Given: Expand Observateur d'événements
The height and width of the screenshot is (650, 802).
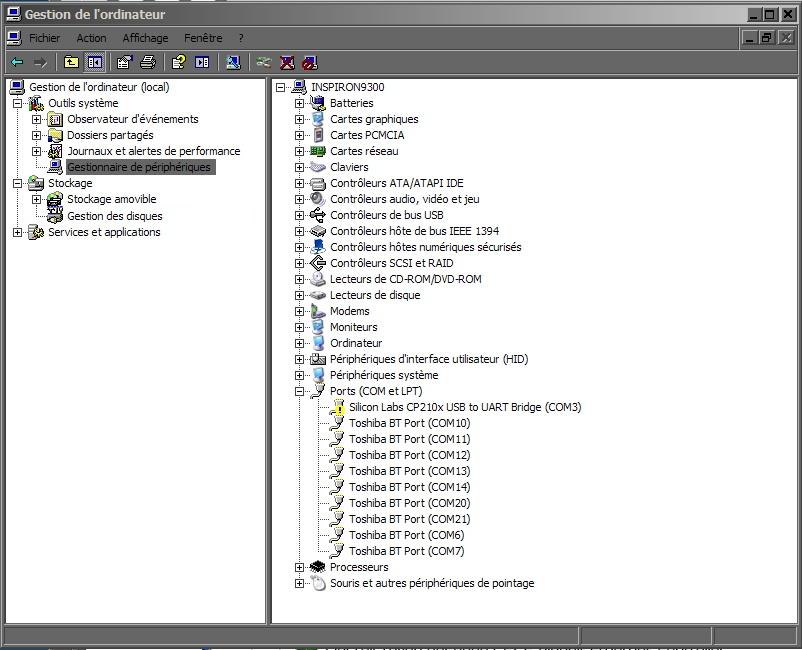Looking at the screenshot, I should 36,119.
